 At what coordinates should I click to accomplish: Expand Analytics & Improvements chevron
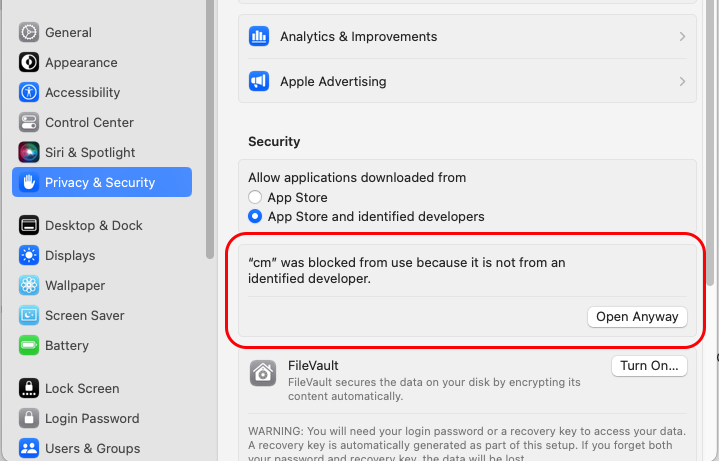682,36
